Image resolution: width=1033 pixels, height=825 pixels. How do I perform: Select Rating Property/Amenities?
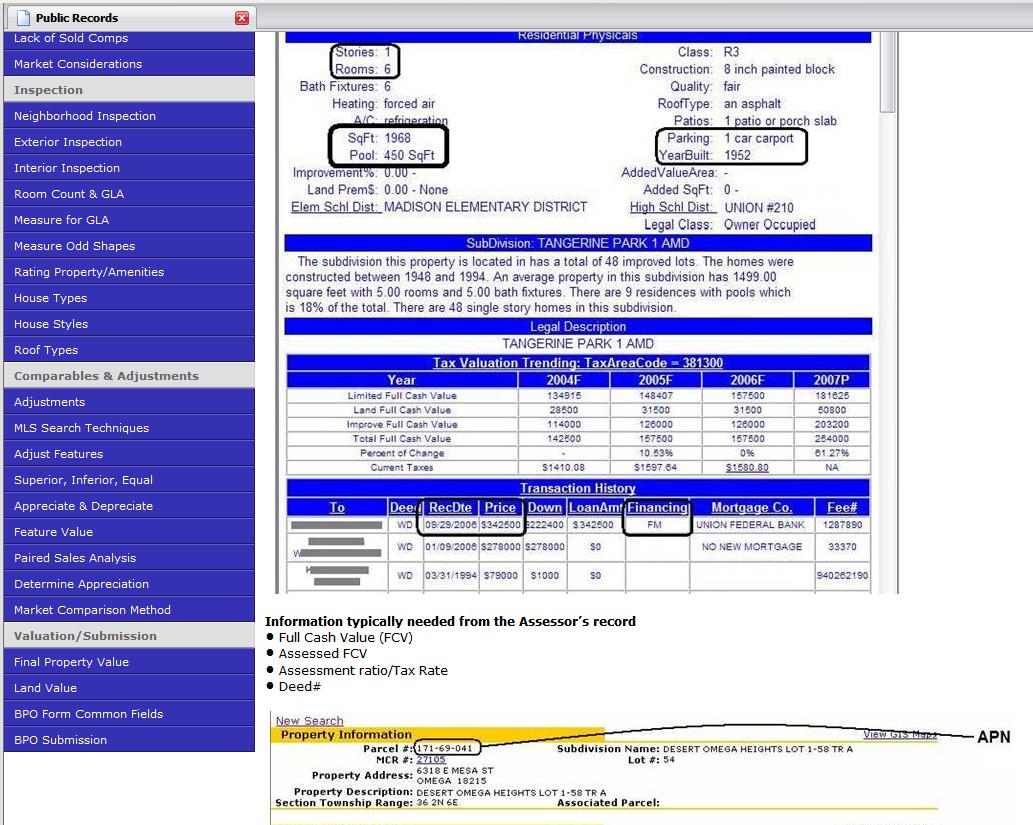pyautogui.click(x=129, y=272)
